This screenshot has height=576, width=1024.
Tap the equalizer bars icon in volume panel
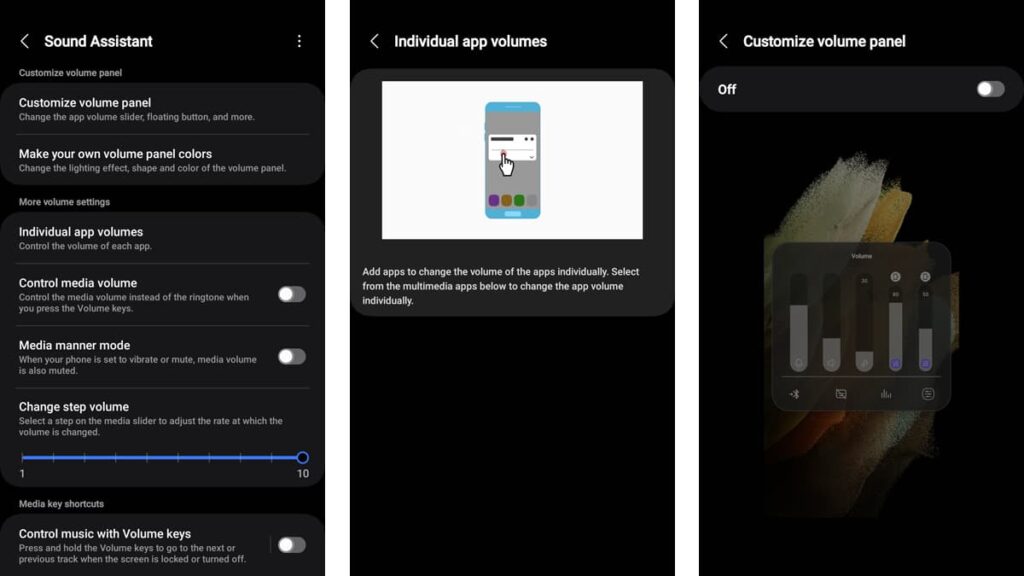886,394
